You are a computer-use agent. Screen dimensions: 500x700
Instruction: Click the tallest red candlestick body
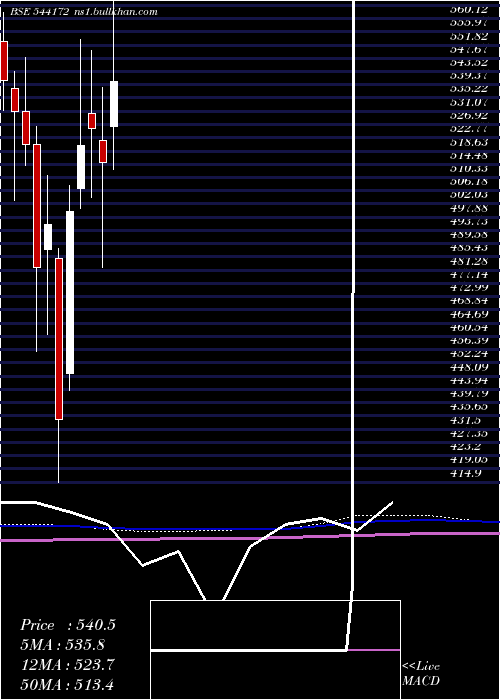click(59, 339)
